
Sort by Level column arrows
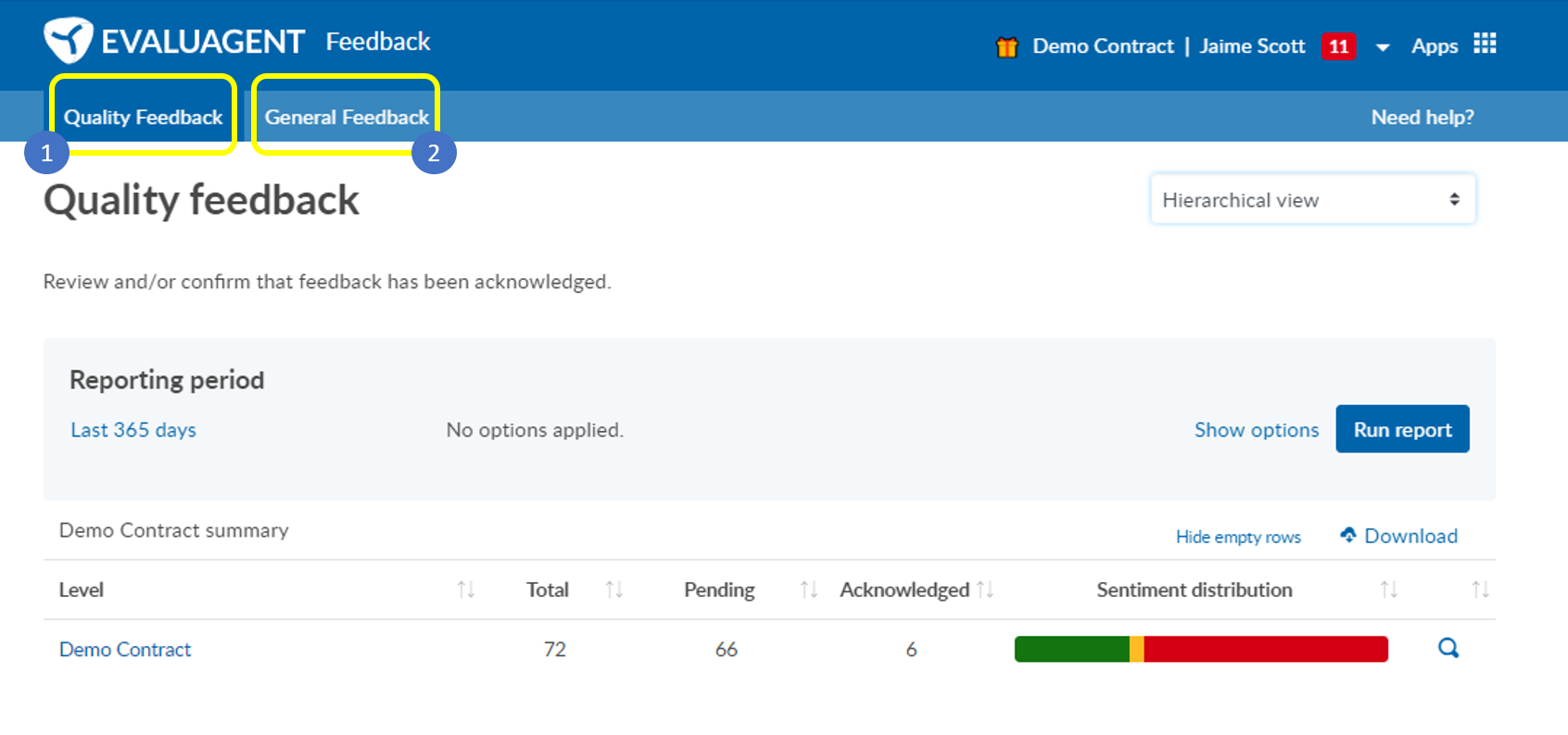pyautogui.click(x=466, y=589)
